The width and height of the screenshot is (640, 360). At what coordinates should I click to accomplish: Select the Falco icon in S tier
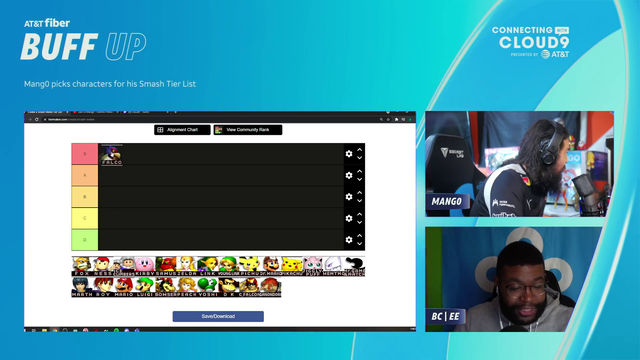point(111,154)
